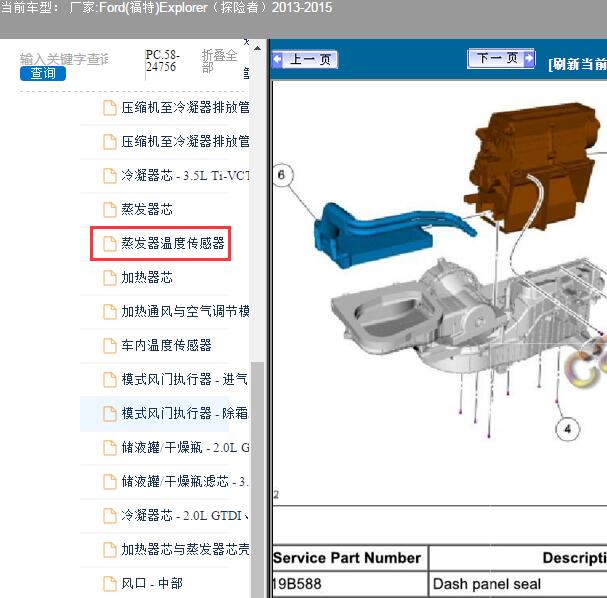Open 模式风门执行器 - 除霜 item
607x598 pixels.
coord(184,413)
